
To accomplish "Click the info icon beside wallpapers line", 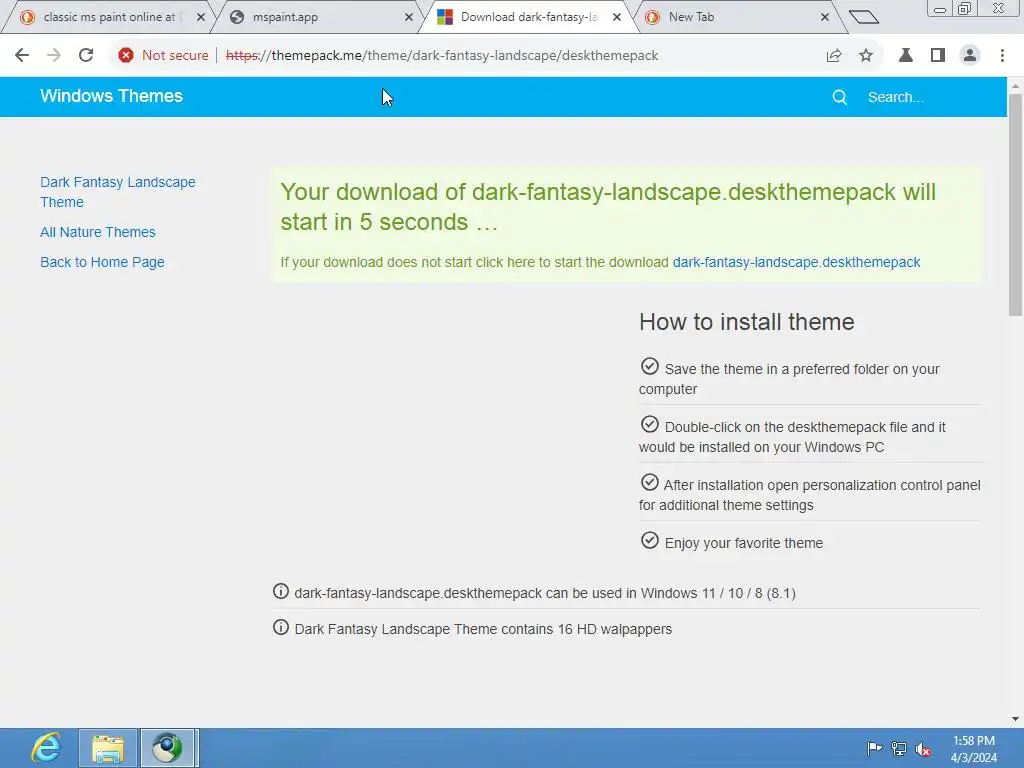I will click(x=281, y=628).
